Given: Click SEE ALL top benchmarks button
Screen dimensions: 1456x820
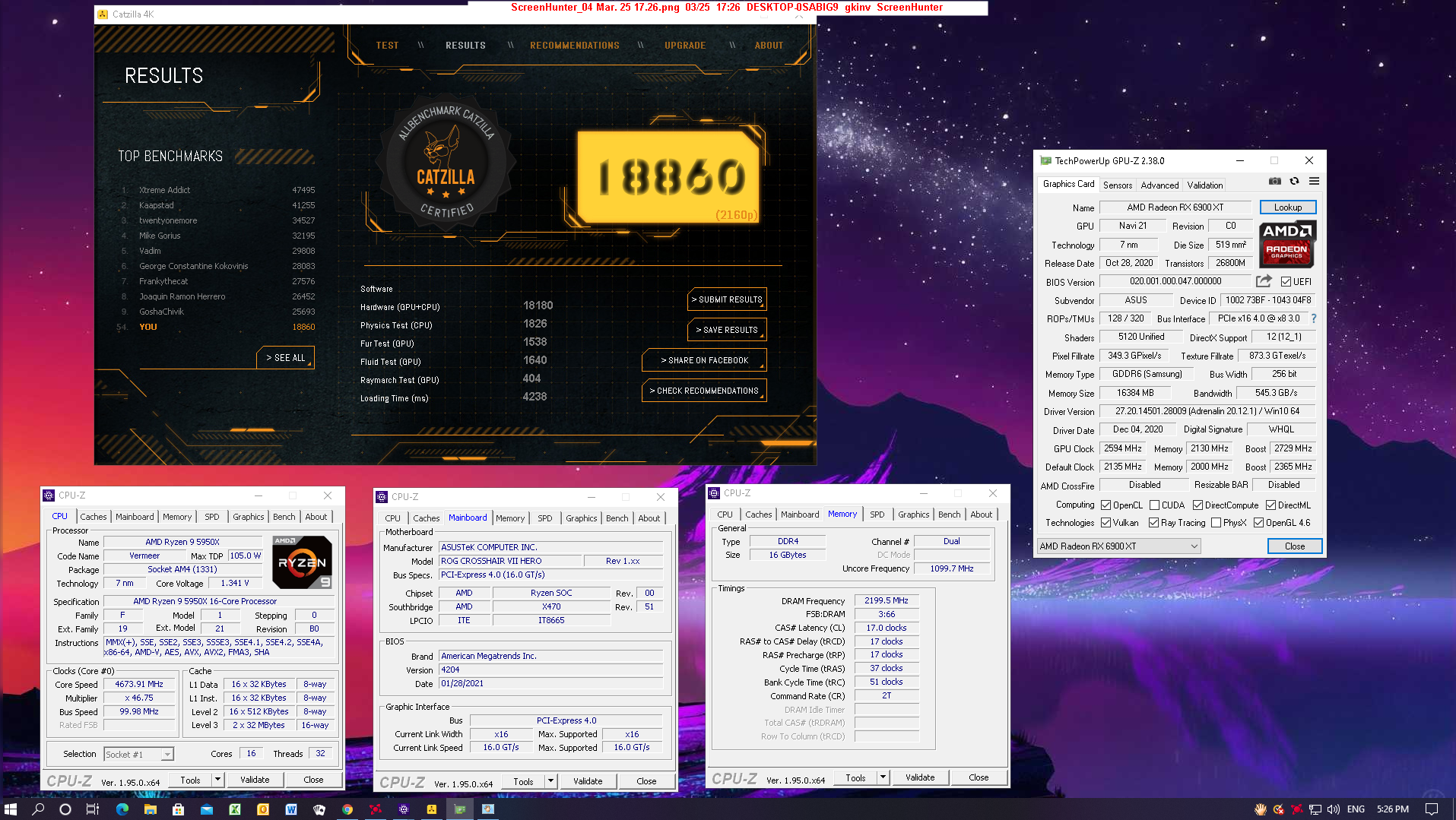Looking at the screenshot, I should (285, 358).
